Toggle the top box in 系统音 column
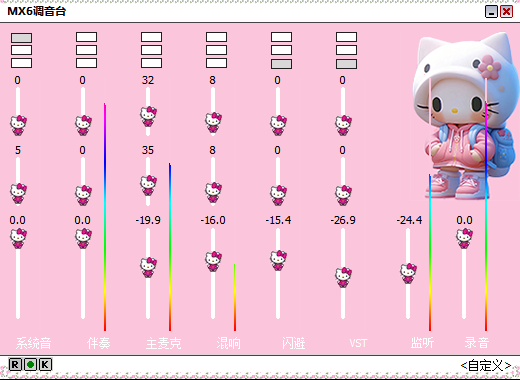The height and width of the screenshot is (380, 520). [22, 38]
